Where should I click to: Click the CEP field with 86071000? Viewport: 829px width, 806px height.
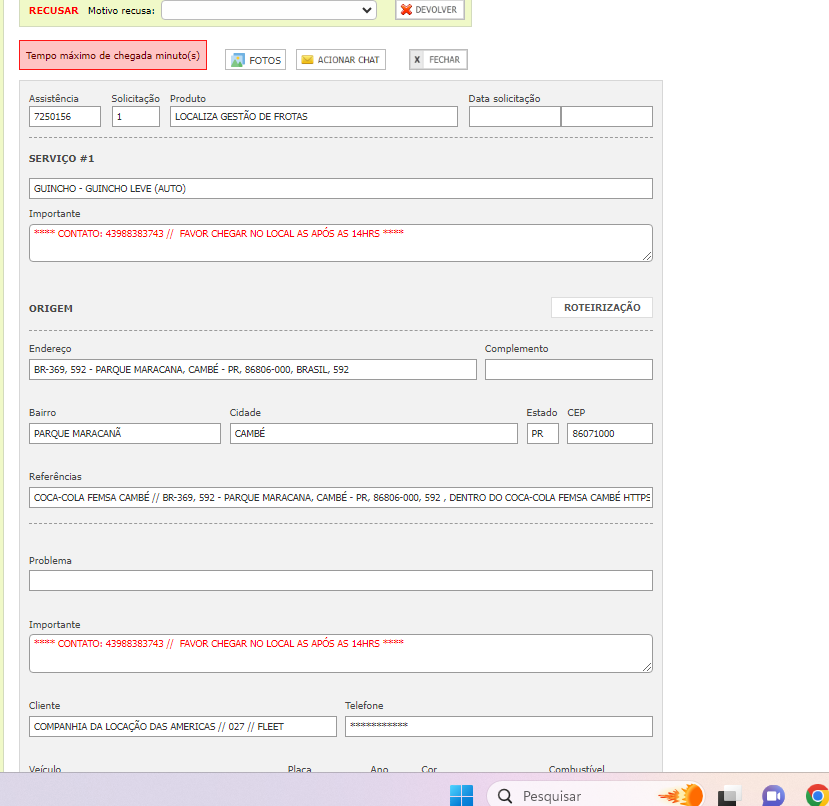pos(609,433)
